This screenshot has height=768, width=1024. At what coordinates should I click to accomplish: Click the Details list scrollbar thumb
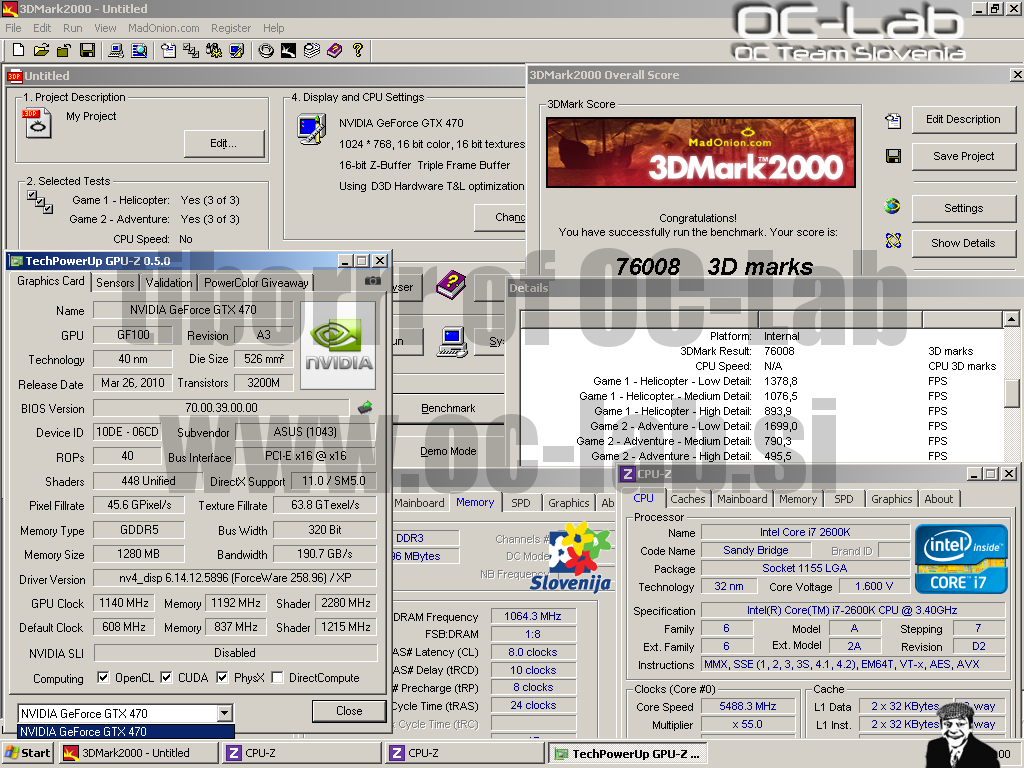(x=1011, y=393)
